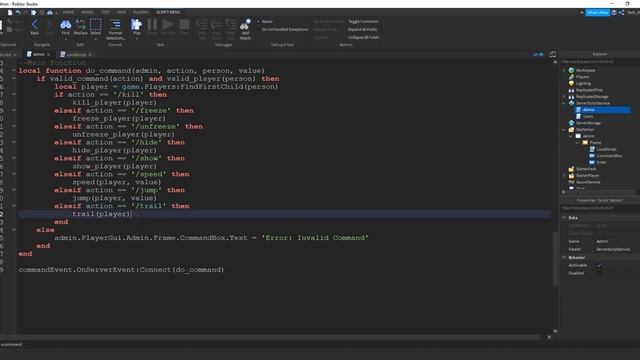
Task: Switch to the LocalScript editor tab
Action: (76, 54)
